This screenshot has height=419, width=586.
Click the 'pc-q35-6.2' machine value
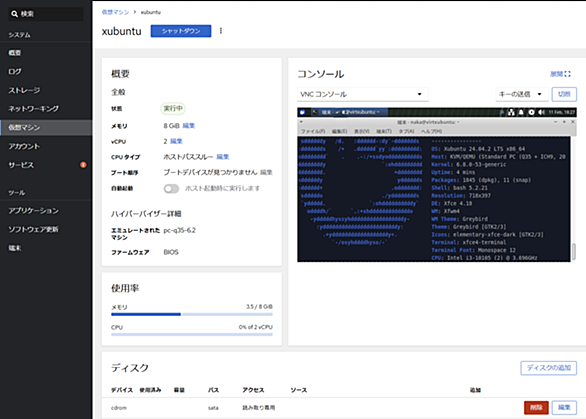click(179, 230)
